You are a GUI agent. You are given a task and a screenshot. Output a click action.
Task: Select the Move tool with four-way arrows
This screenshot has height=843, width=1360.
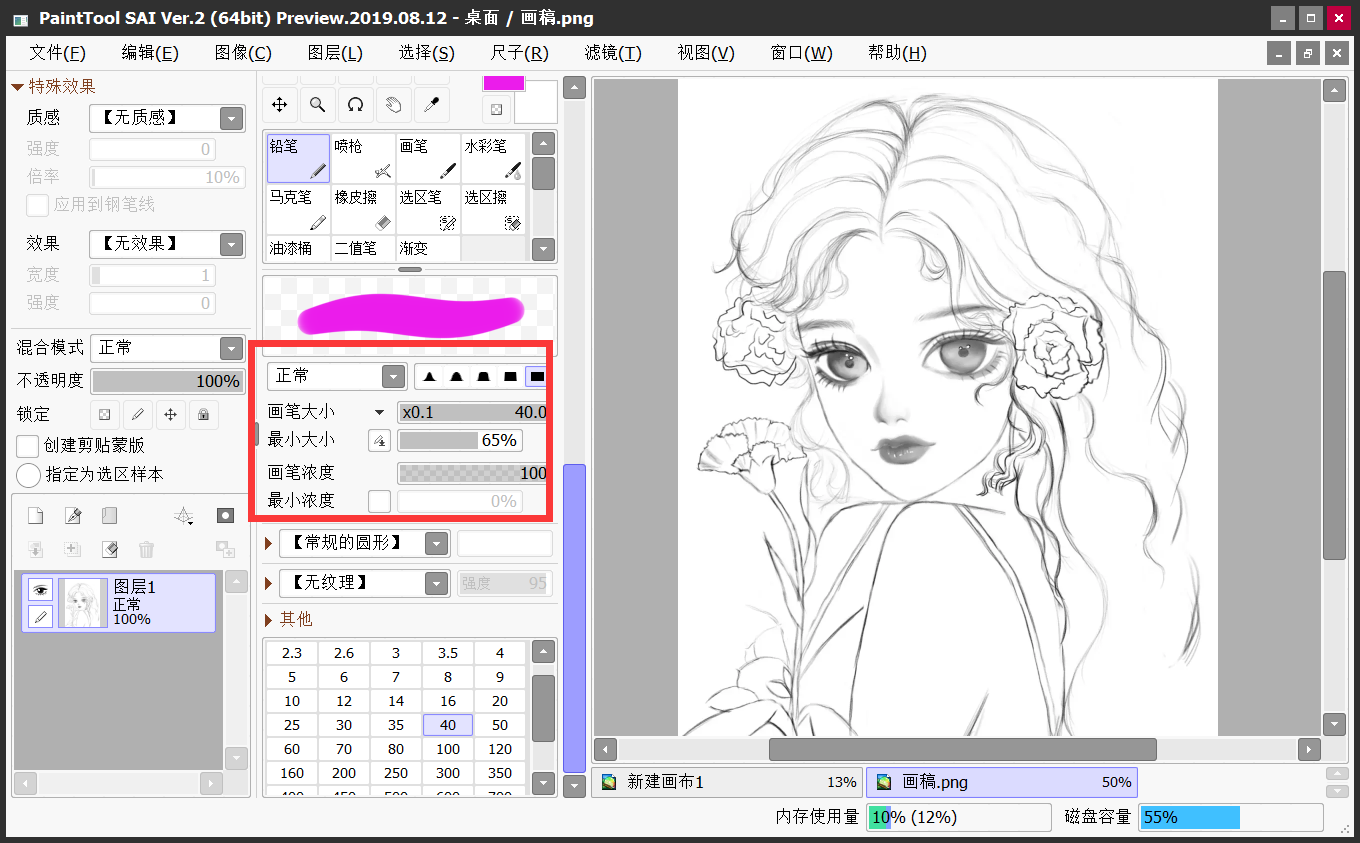(x=281, y=104)
